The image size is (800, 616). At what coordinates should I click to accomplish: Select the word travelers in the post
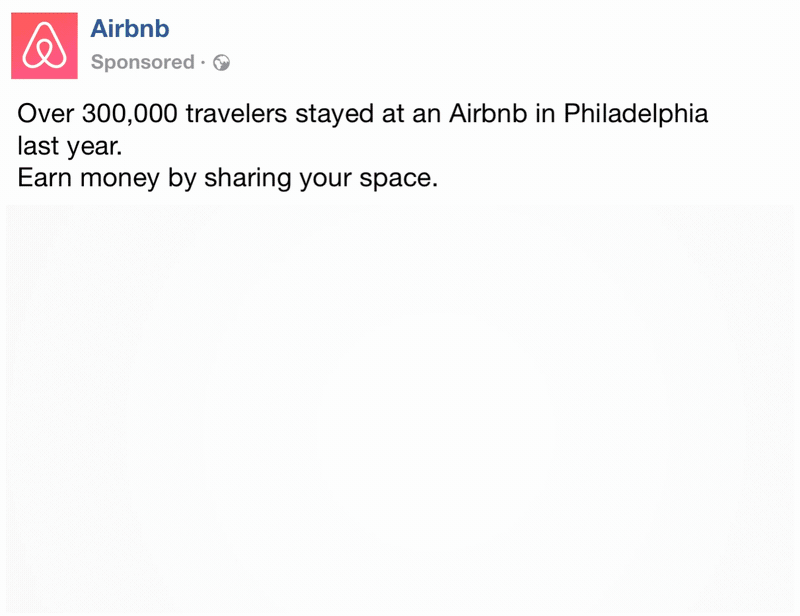tap(236, 113)
